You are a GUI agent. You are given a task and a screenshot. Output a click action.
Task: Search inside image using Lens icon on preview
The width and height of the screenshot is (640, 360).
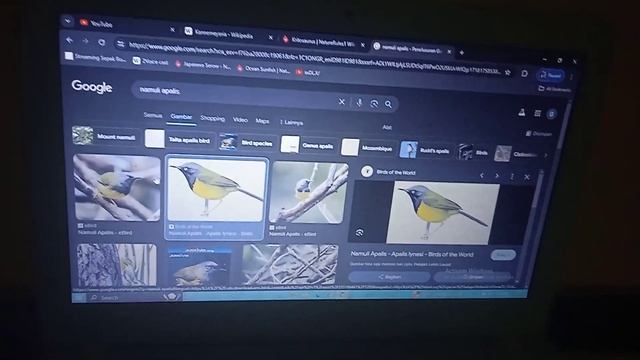[x=360, y=233]
